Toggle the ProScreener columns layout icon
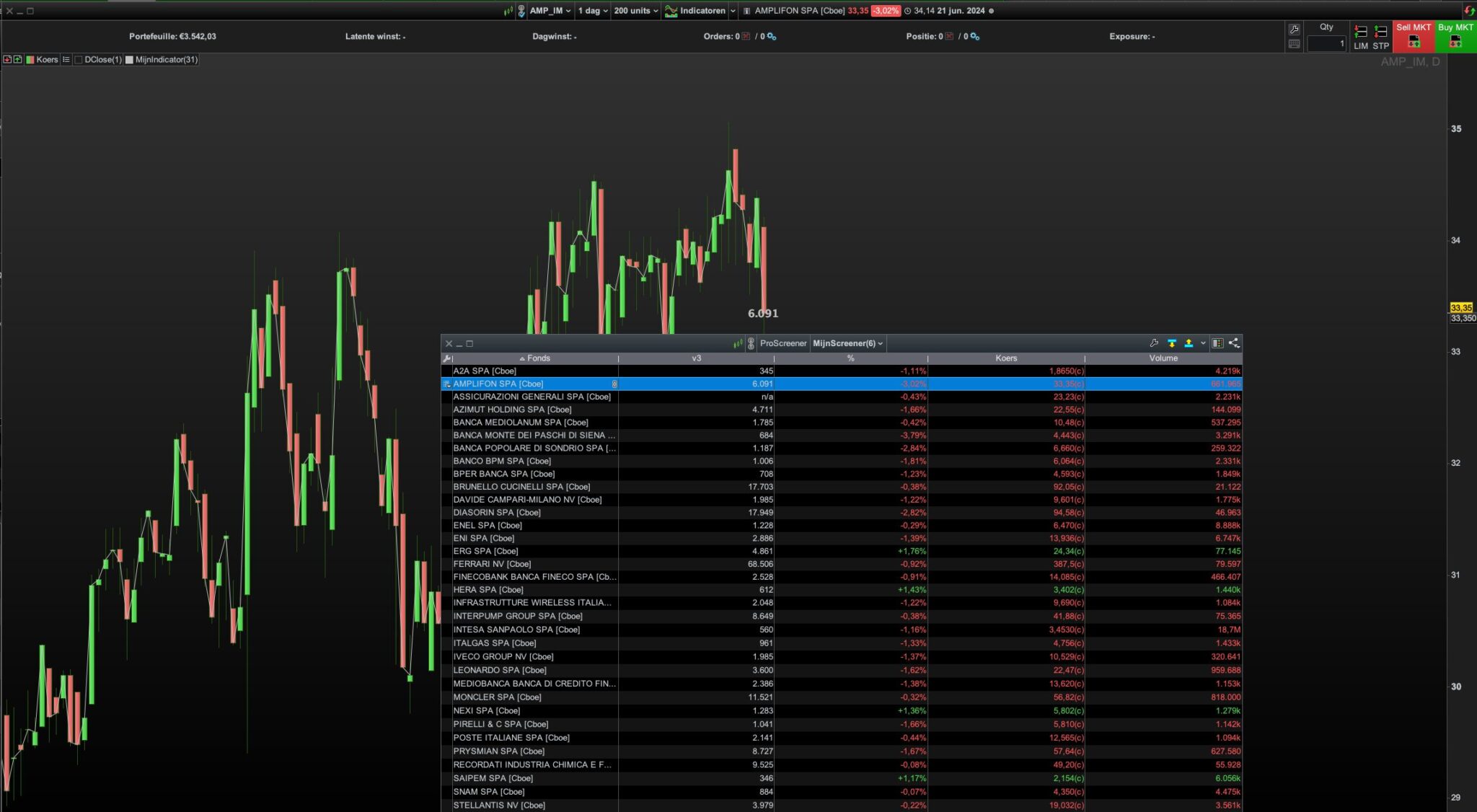Image resolution: width=1477 pixels, height=812 pixels. pos(1217,343)
